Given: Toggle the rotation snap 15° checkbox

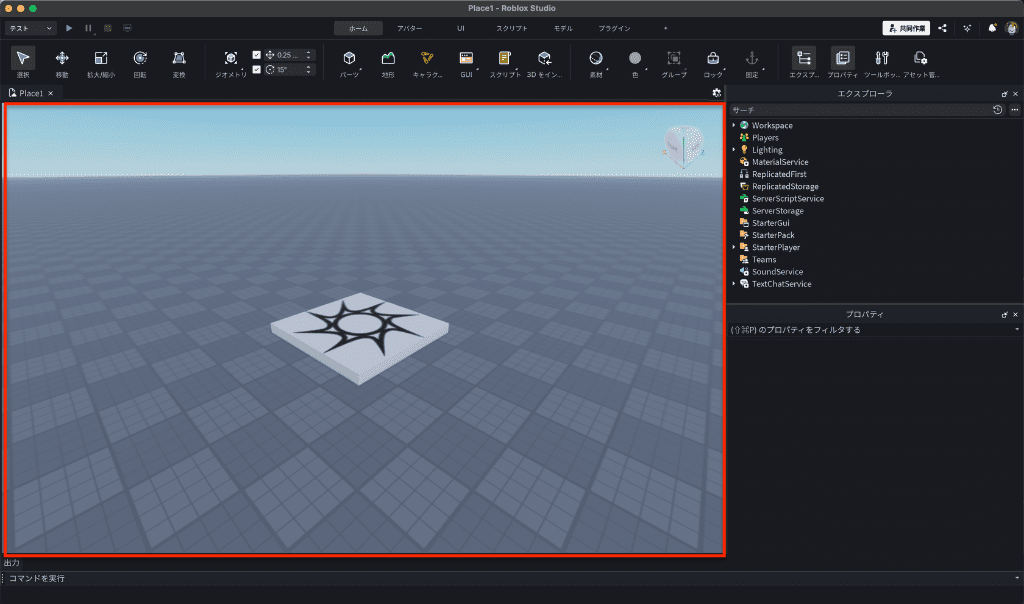Looking at the screenshot, I should [257, 70].
